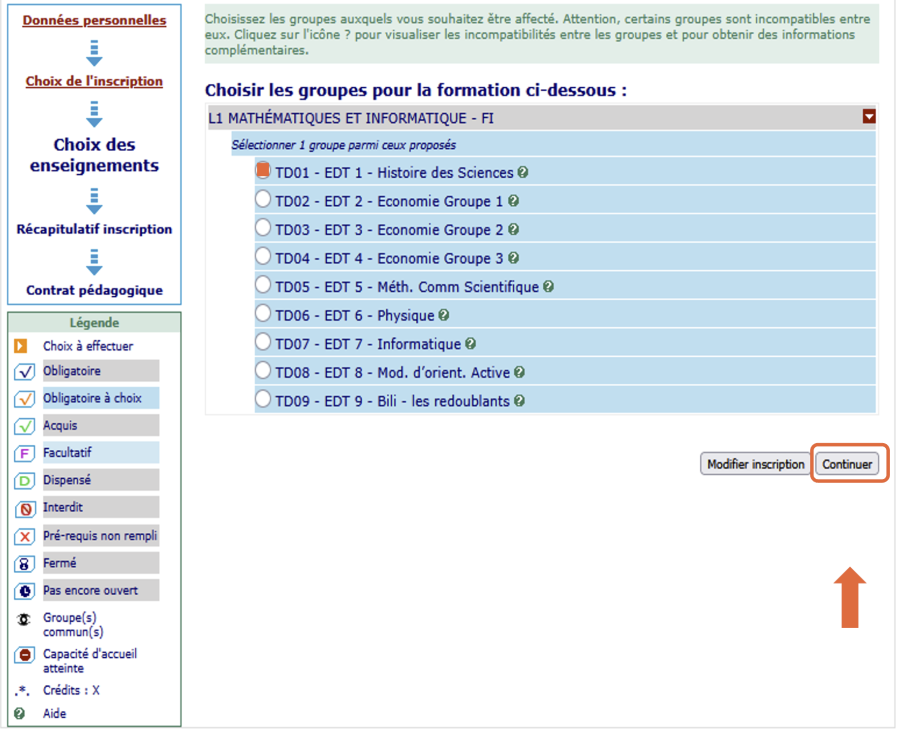Select TD01 - EDT 1 Histoire des Sciences radio button

(x=263, y=170)
